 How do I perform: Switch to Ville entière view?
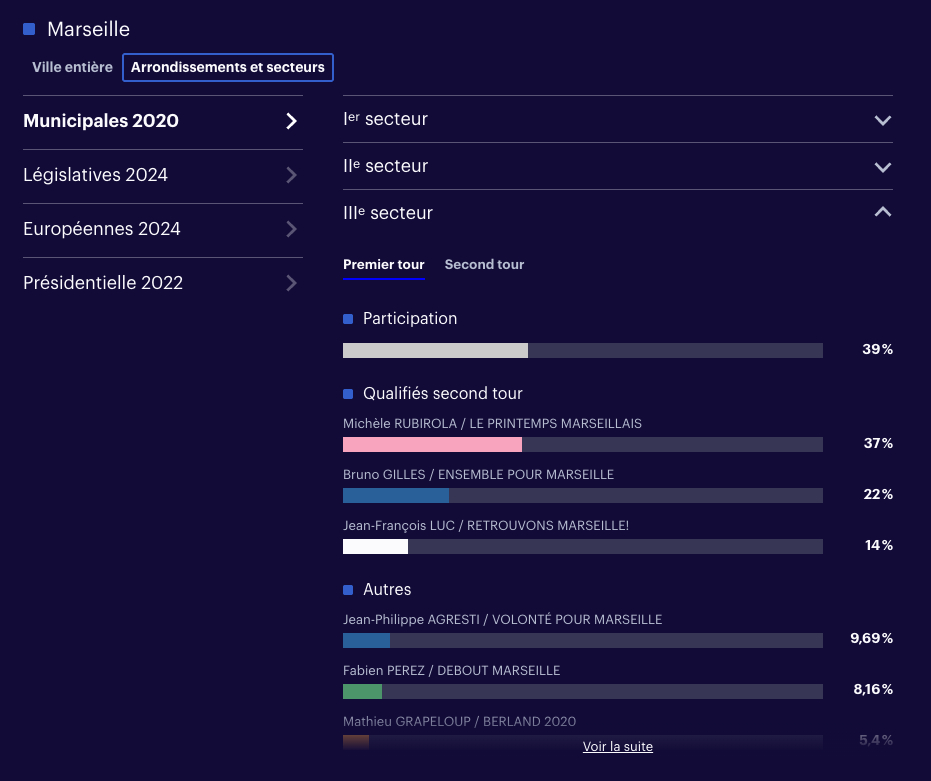pos(72,67)
